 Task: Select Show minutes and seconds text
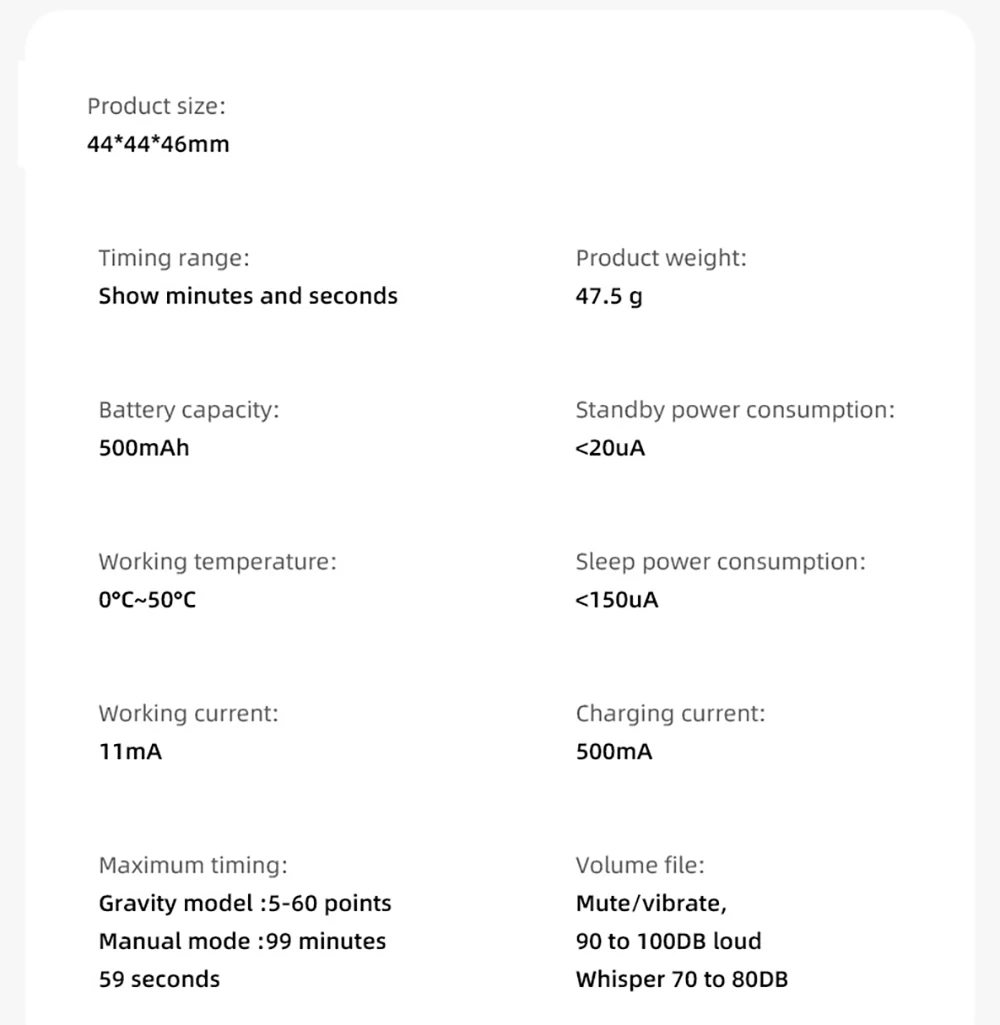[x=248, y=296]
